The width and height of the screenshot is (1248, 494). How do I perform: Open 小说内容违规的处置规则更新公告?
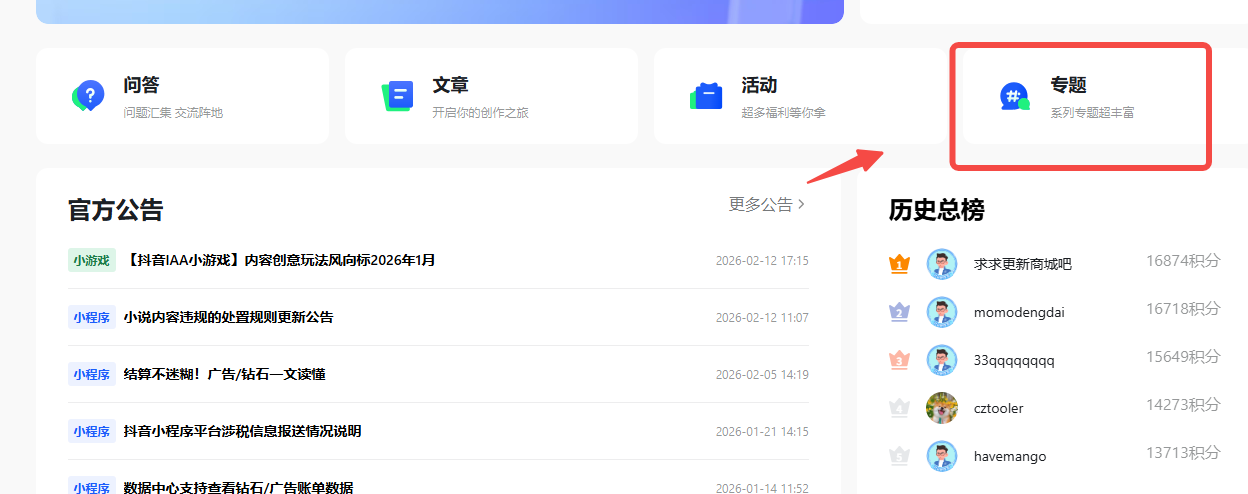click(x=228, y=317)
